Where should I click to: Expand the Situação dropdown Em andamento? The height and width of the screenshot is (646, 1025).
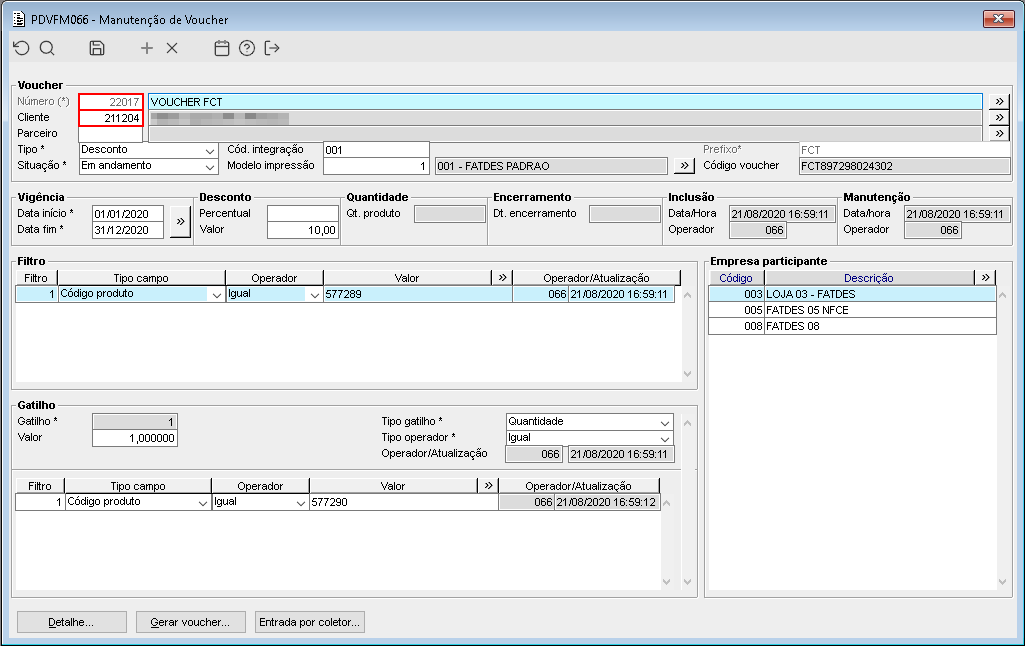(148, 166)
